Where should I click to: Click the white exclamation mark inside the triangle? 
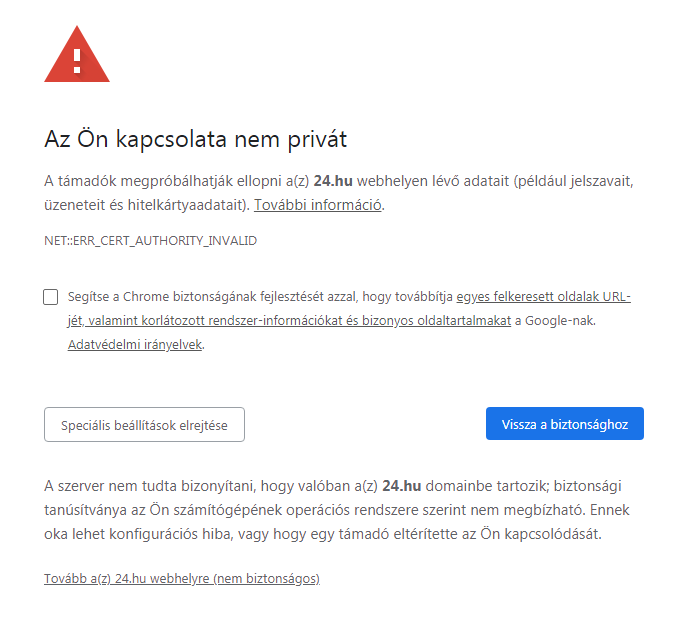(x=77, y=61)
